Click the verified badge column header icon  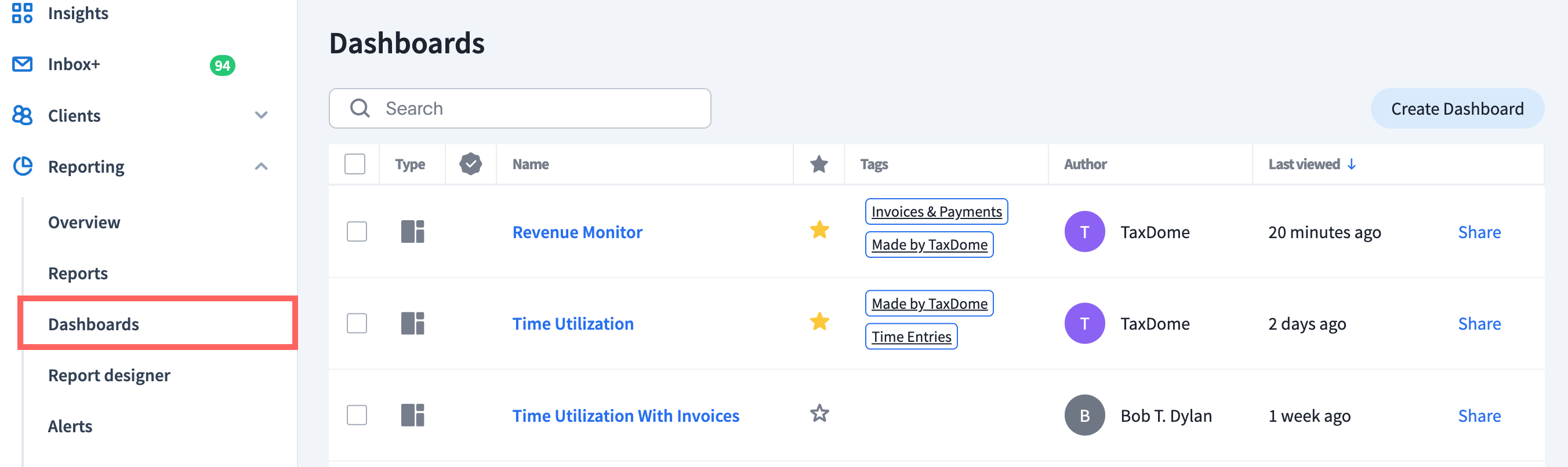(x=470, y=164)
